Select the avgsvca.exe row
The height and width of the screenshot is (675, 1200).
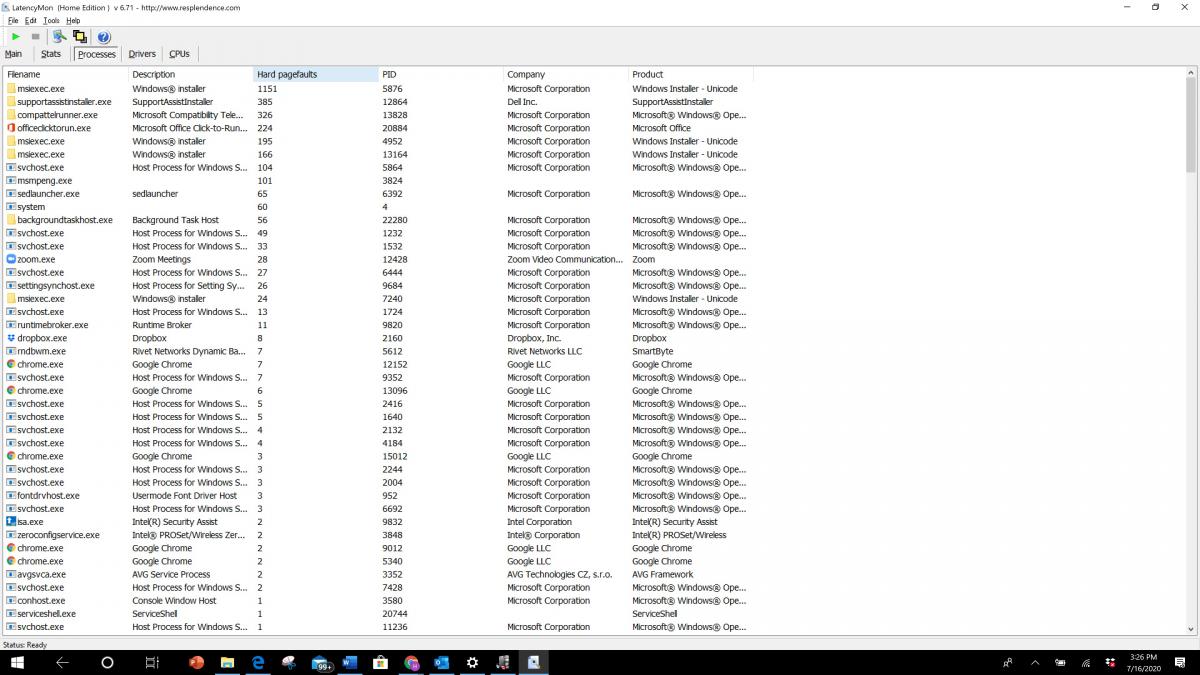(x=379, y=575)
